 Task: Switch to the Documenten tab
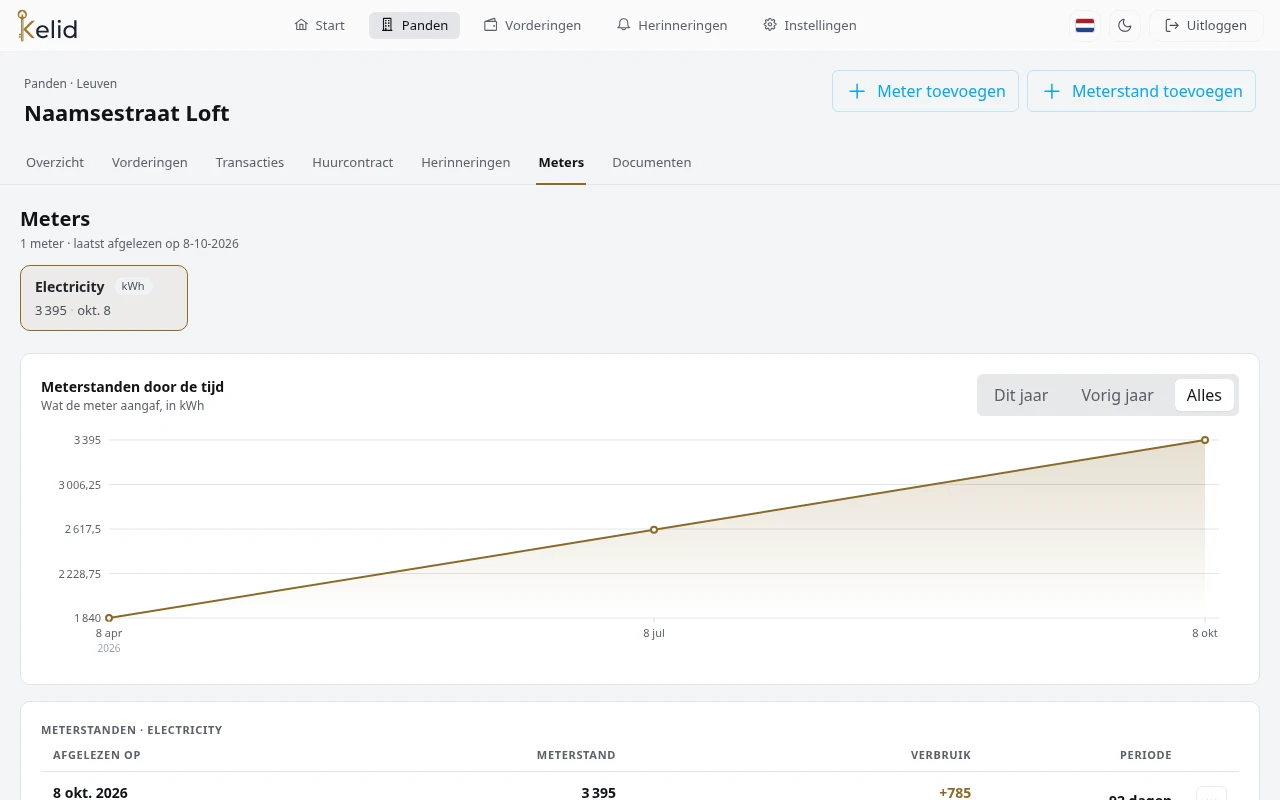pyautogui.click(x=652, y=162)
